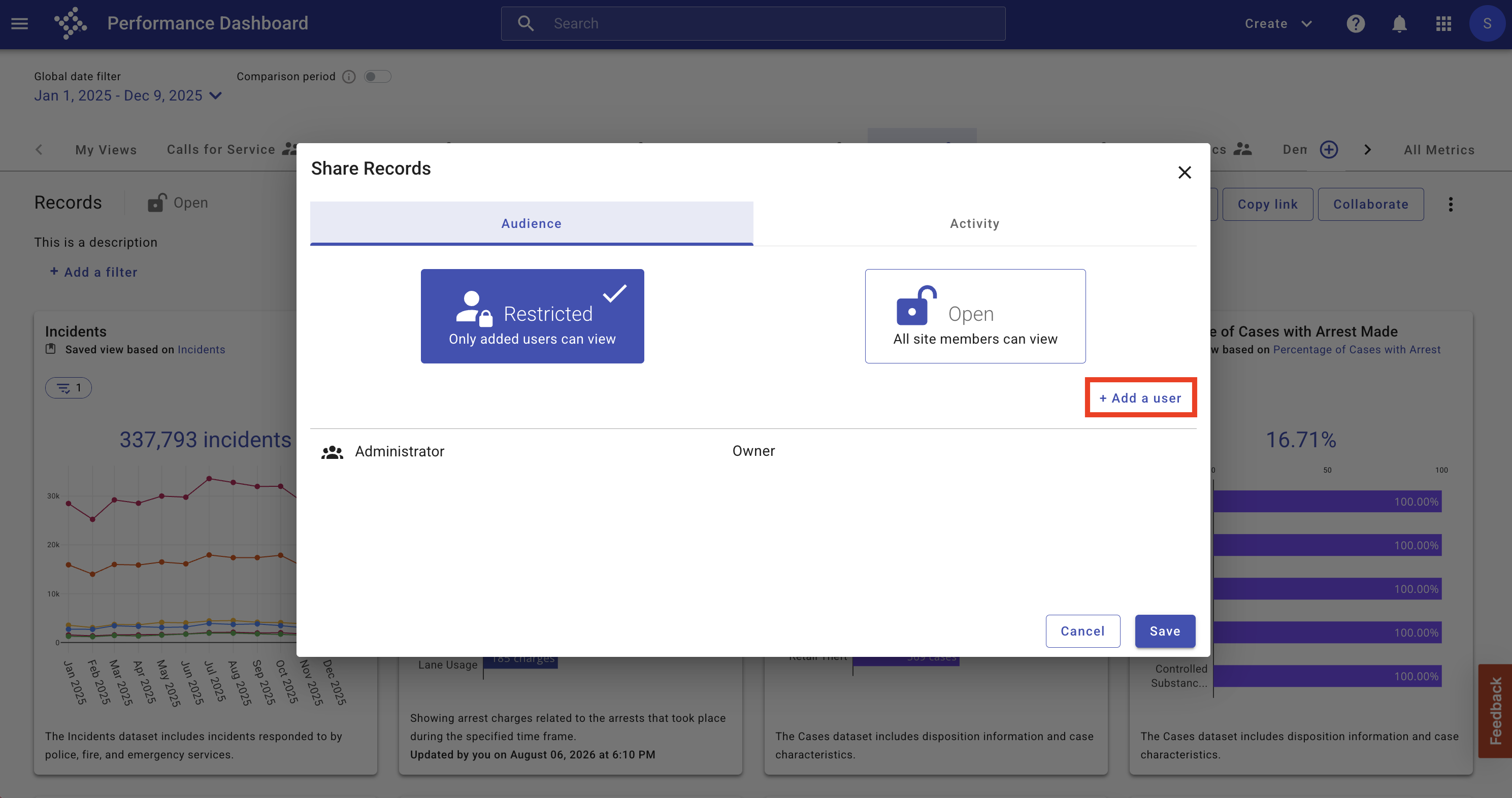Click the Lane Usage bar label
The width and height of the screenshot is (1512, 798).
coord(448,665)
